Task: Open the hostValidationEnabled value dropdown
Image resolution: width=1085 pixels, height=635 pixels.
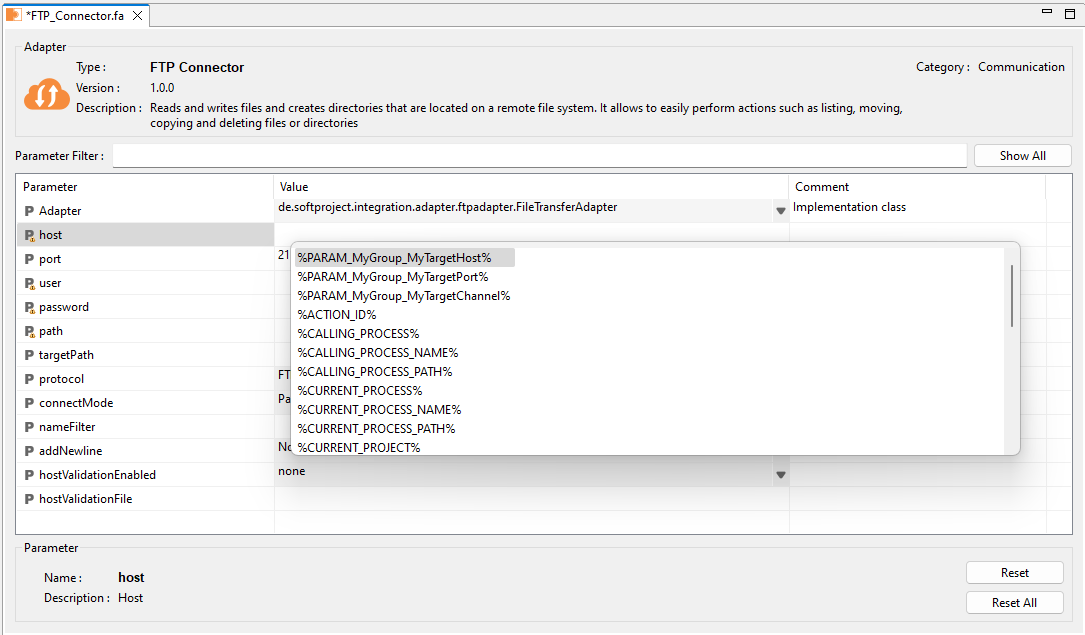Action: tap(780, 474)
